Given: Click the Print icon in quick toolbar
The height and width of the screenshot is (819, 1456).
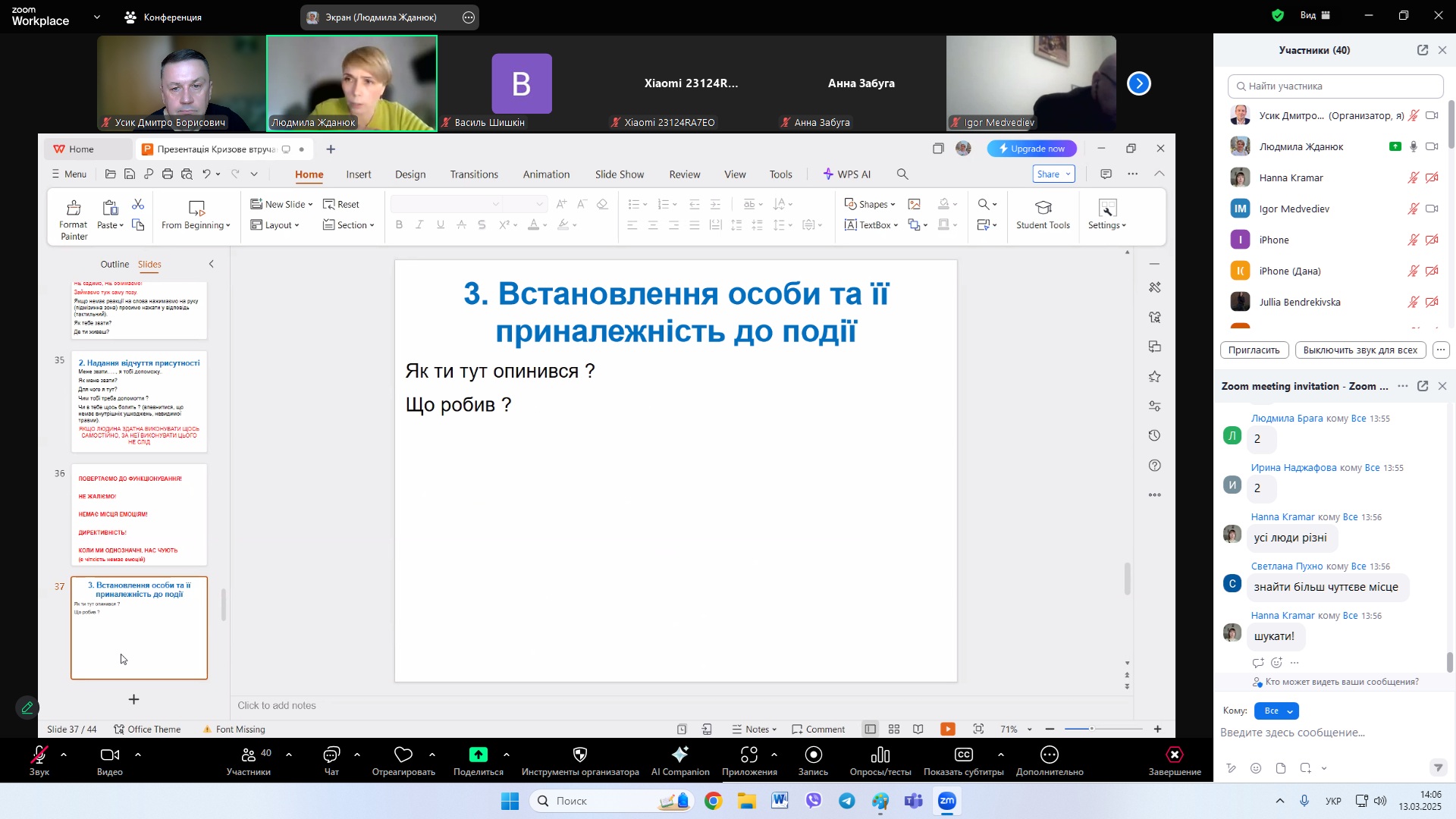Looking at the screenshot, I should pyautogui.click(x=168, y=174).
